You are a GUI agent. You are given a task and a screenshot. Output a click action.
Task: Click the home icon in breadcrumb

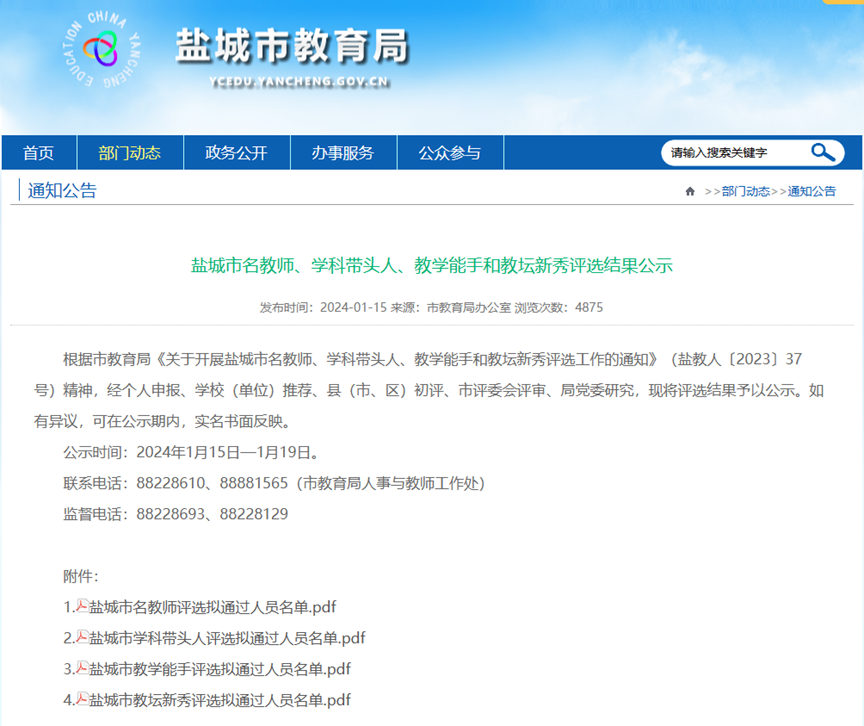[x=690, y=191]
